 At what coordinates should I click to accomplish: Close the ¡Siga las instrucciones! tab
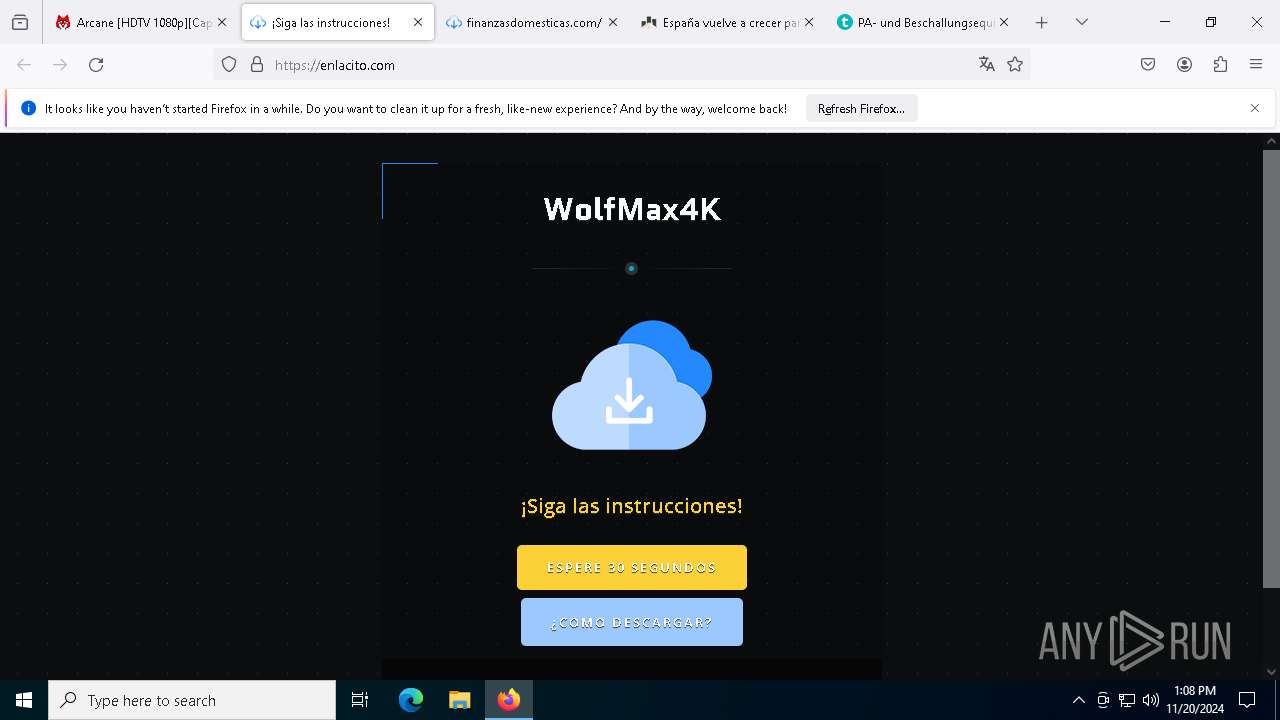[x=418, y=22]
